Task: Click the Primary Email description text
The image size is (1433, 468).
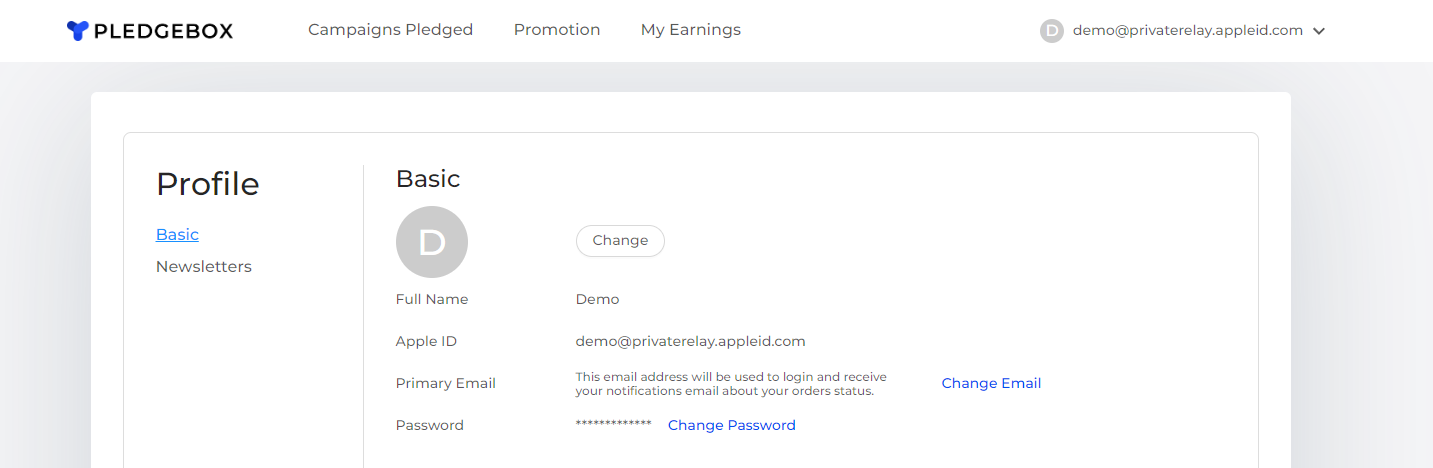Action: (x=731, y=384)
